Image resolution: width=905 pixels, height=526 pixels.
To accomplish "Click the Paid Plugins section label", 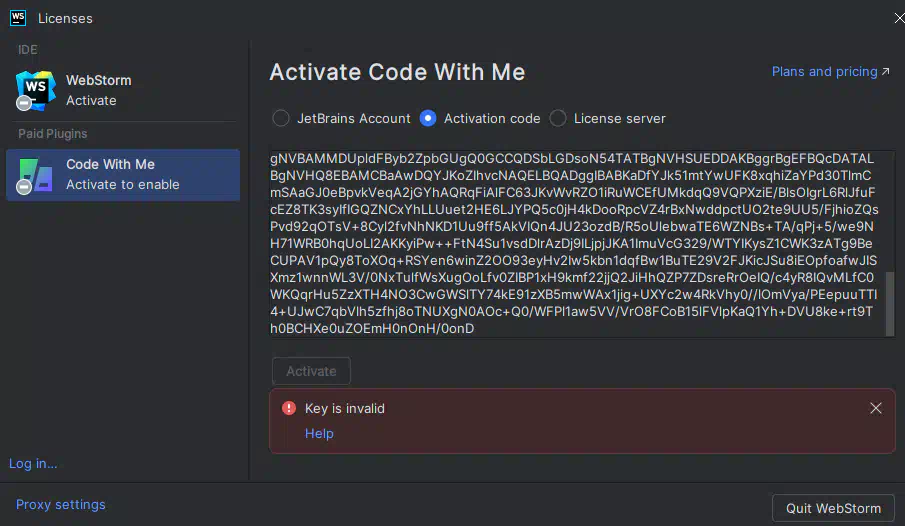I will [53, 134].
